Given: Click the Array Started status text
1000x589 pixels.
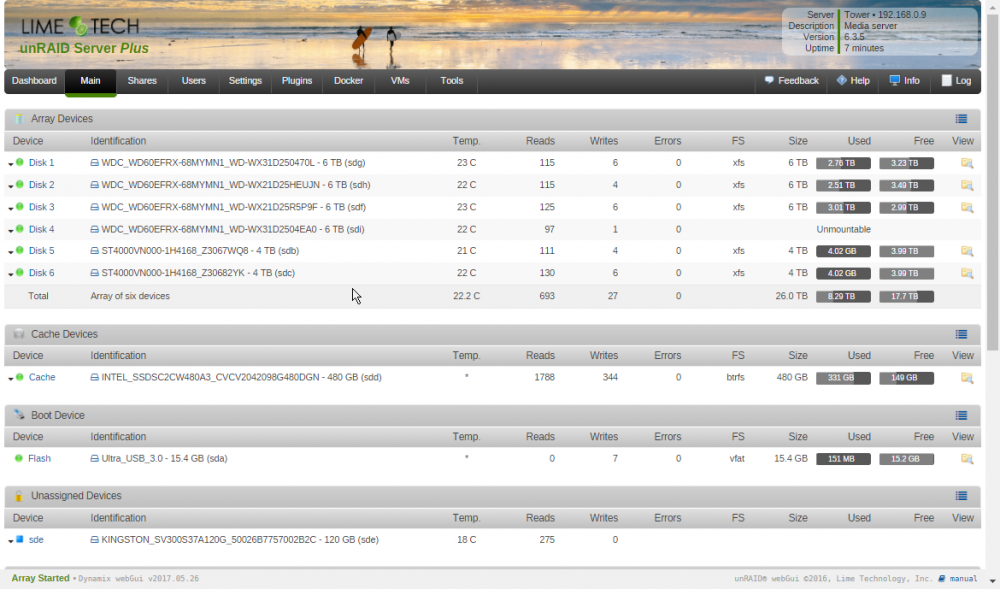Looking at the screenshot, I should (x=40, y=578).
